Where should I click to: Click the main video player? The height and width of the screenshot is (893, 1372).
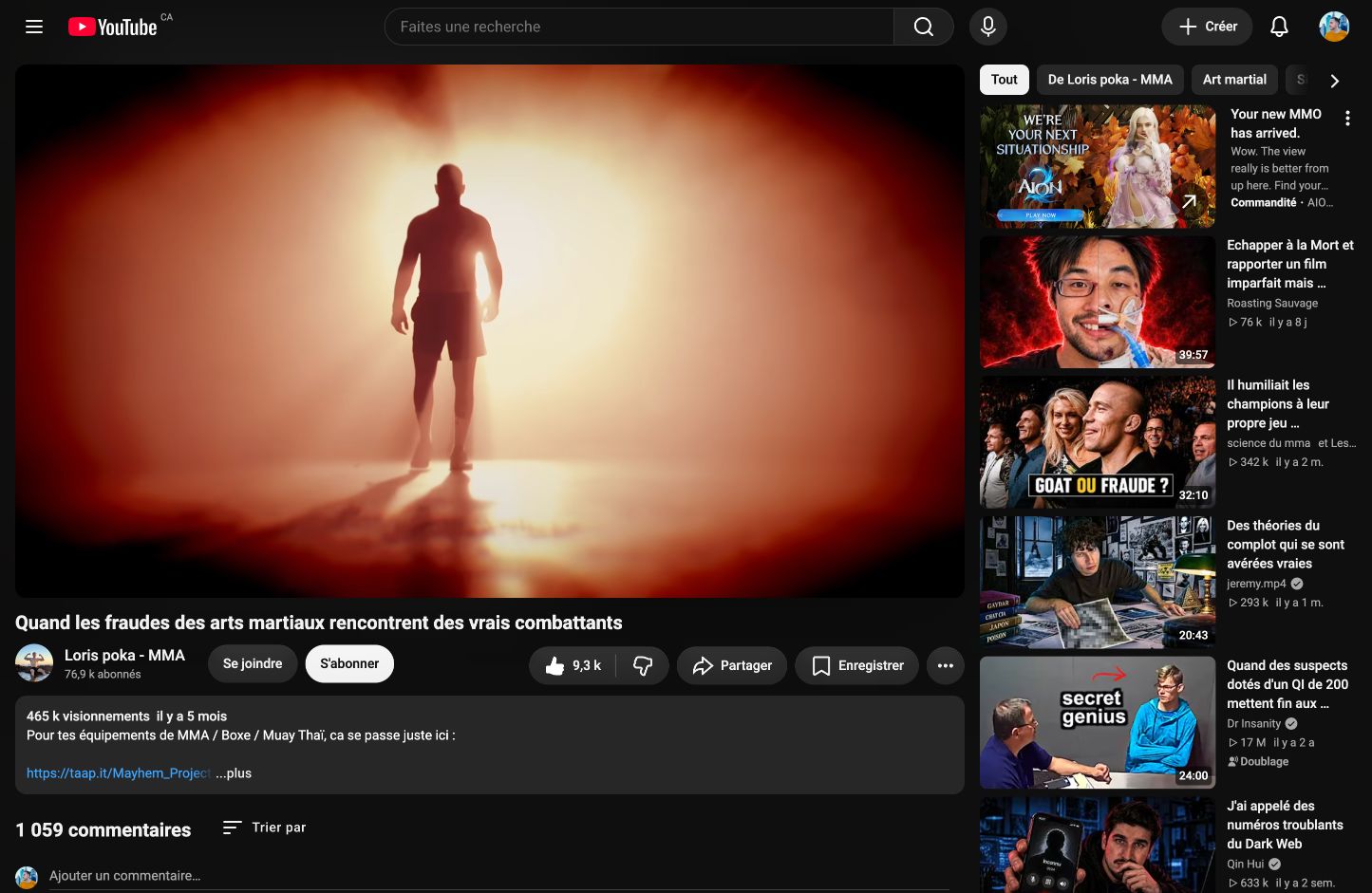tap(490, 331)
